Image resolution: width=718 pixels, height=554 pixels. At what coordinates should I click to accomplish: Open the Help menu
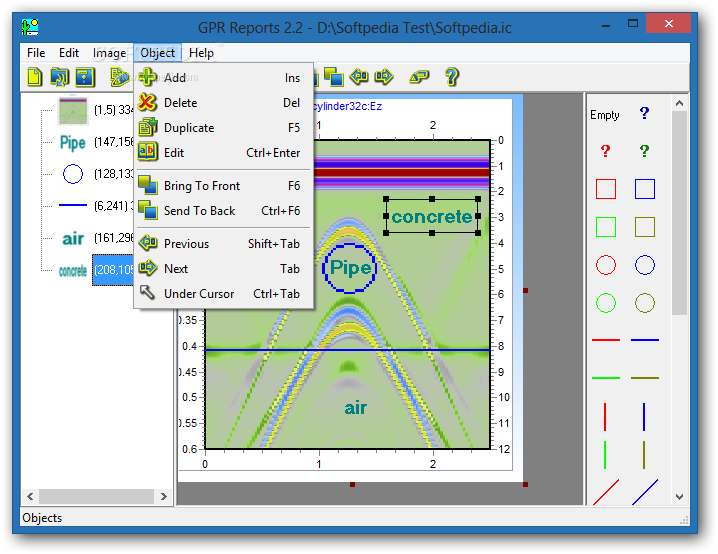point(201,53)
